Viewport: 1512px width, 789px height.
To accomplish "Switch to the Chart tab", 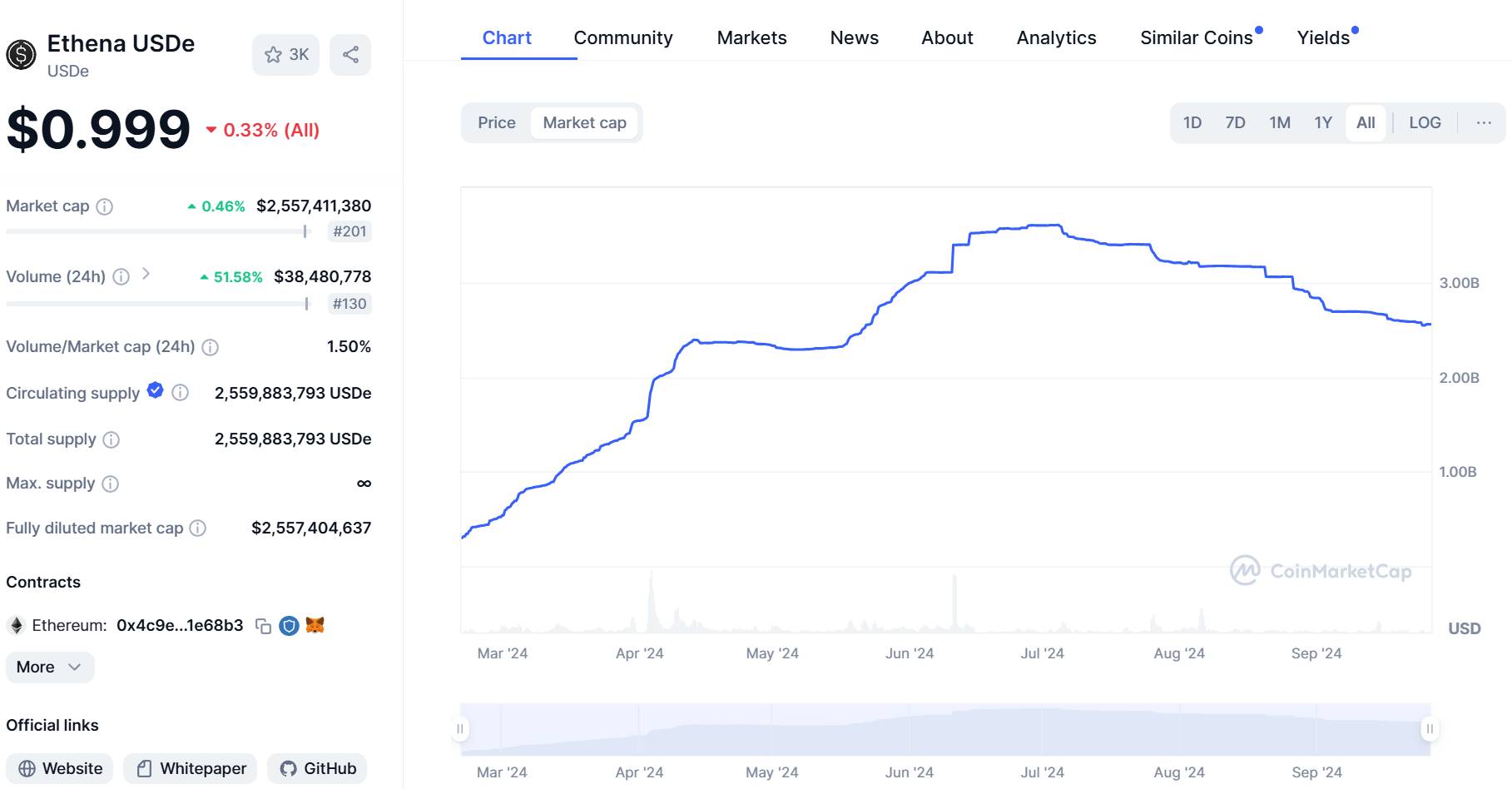I will (507, 37).
